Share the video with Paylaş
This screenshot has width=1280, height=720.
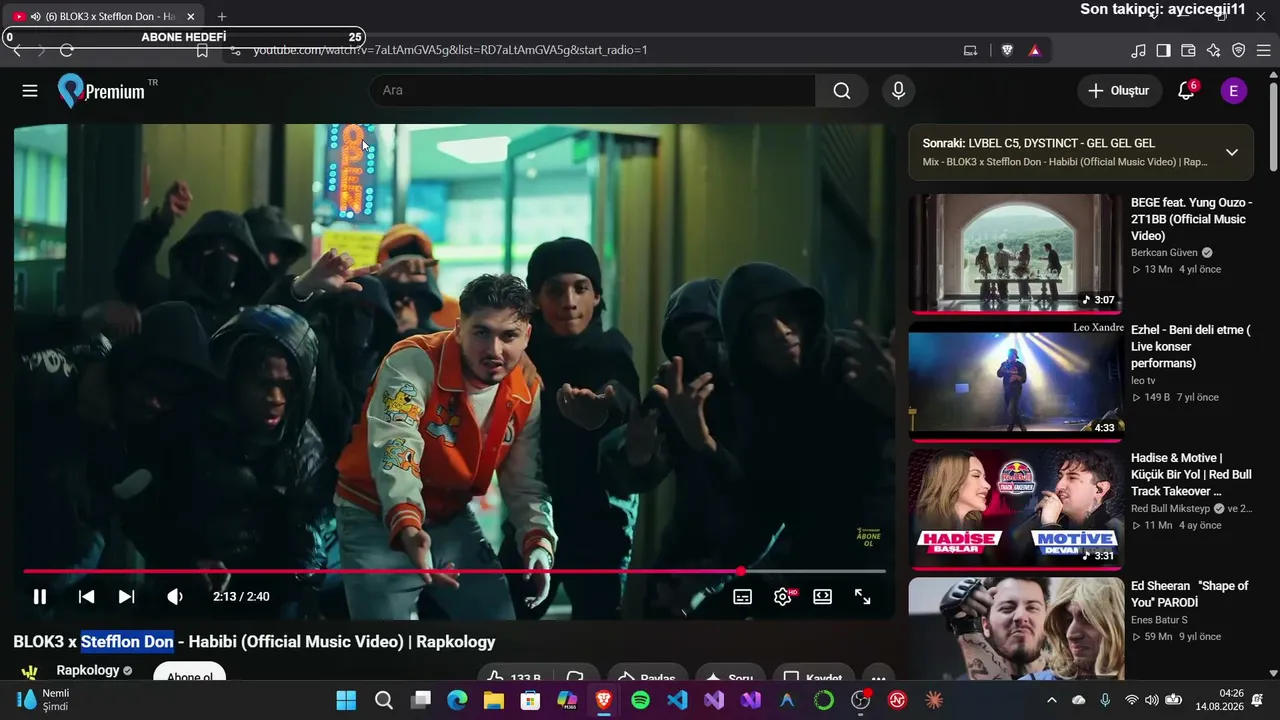(647, 672)
